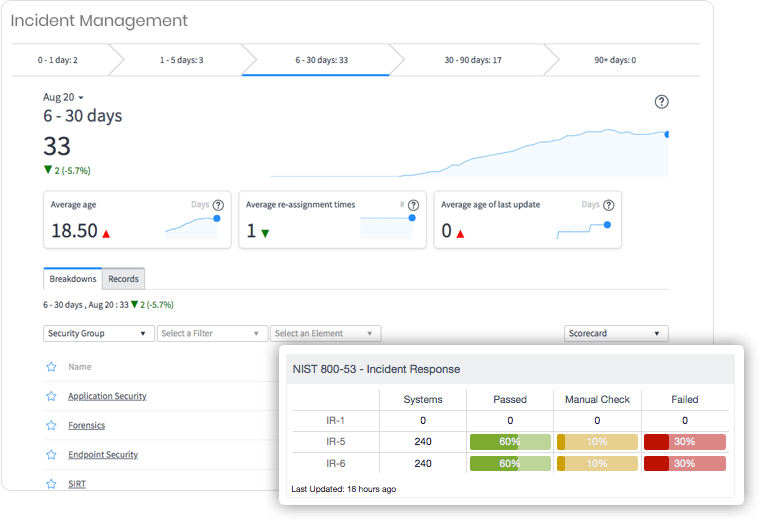Switch to the Breakdowns tab
Screen dimensions: 760x520
(x=73, y=279)
